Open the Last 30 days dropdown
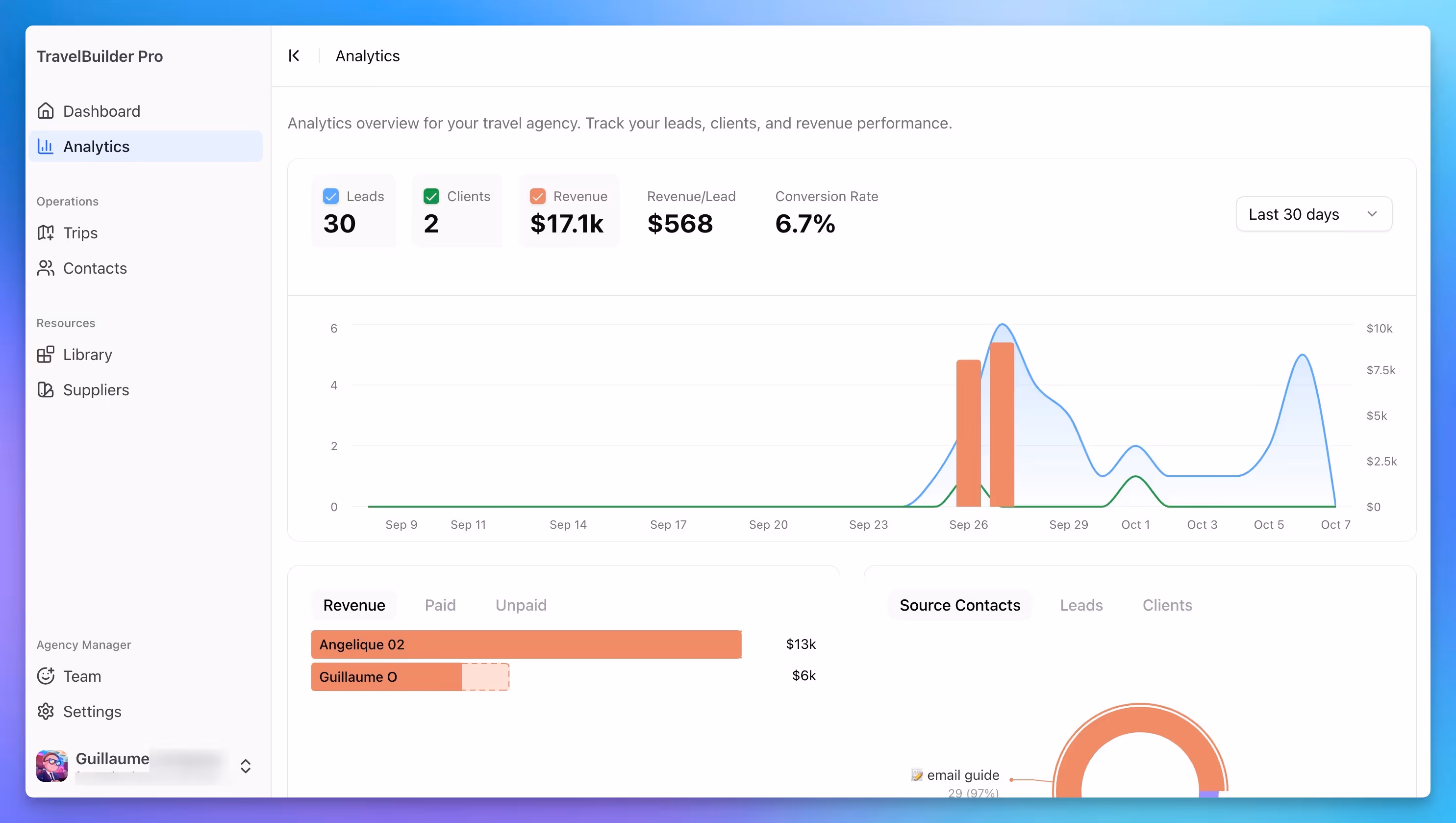The height and width of the screenshot is (823, 1456). [x=1313, y=214]
